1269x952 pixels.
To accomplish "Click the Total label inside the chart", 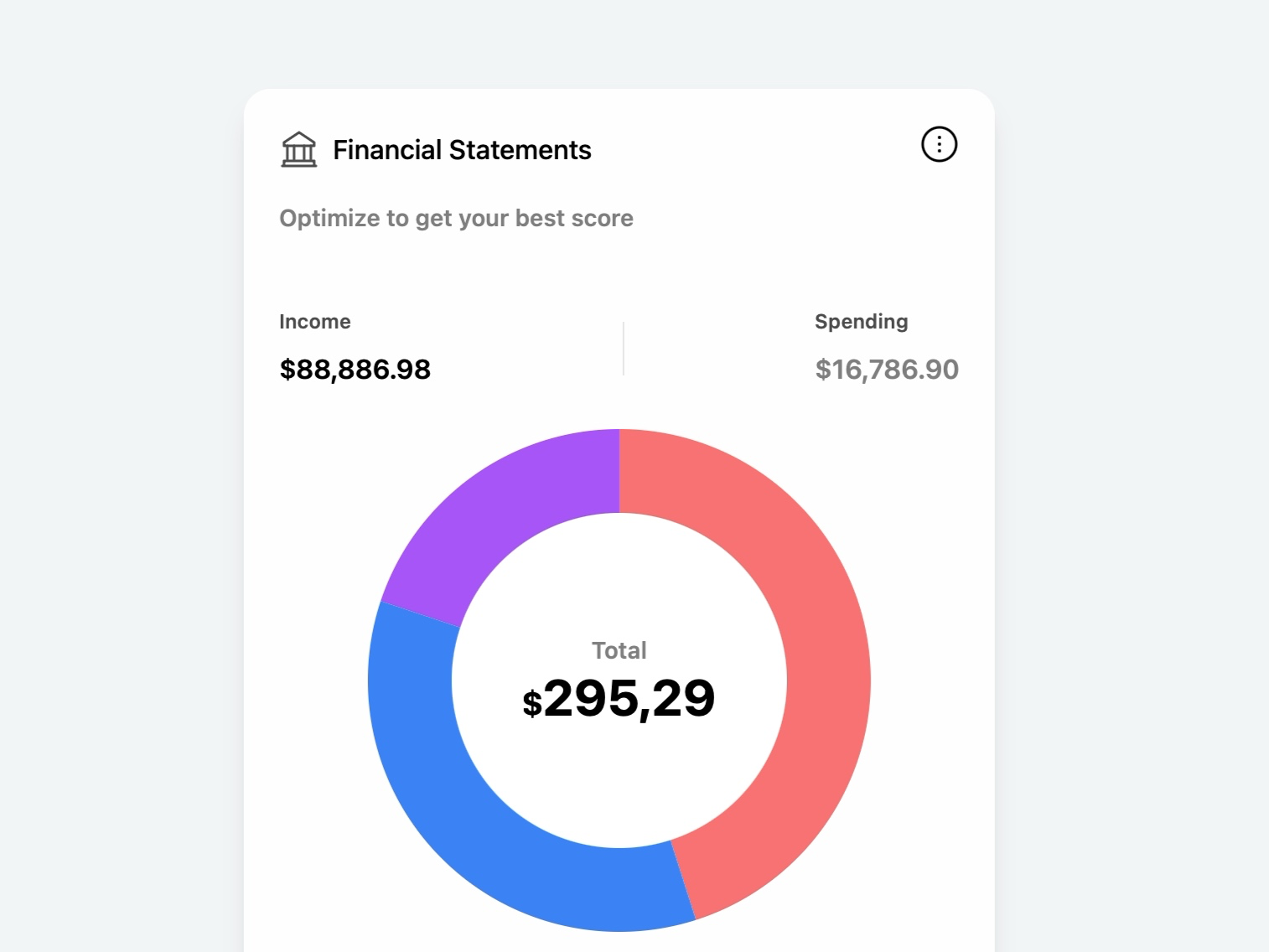I will point(619,649).
